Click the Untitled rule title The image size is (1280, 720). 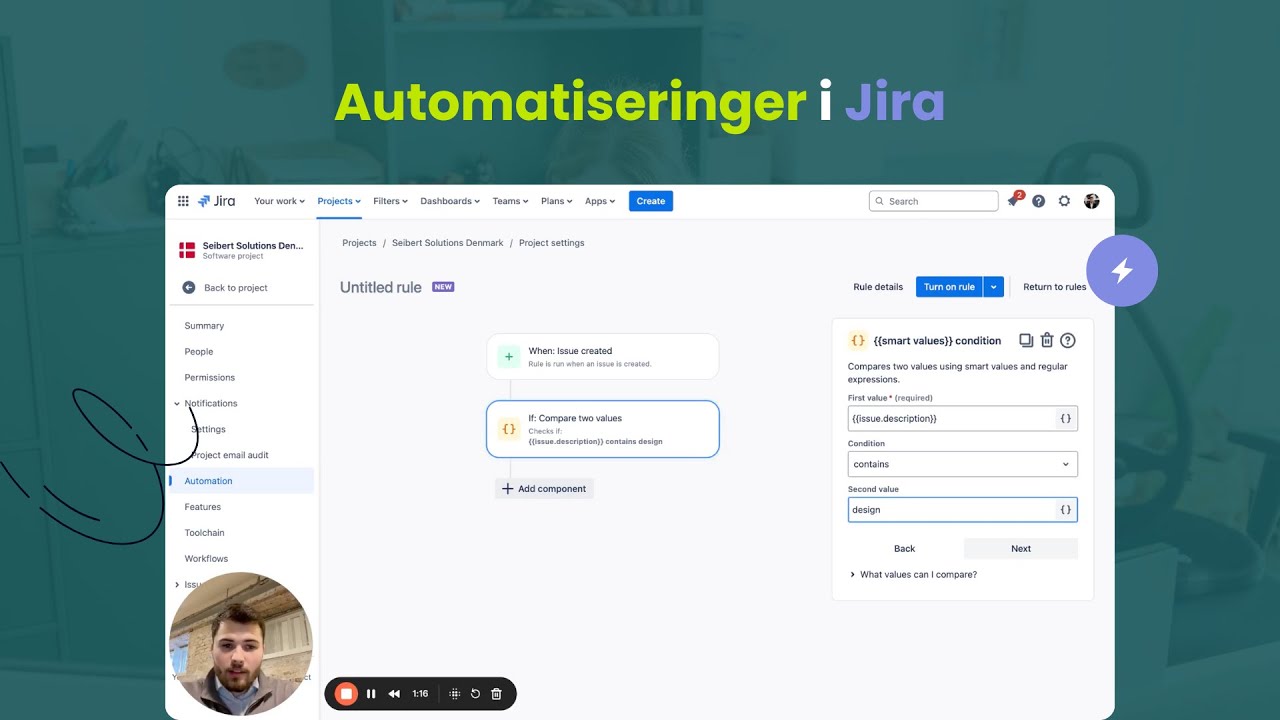pyautogui.click(x=381, y=287)
